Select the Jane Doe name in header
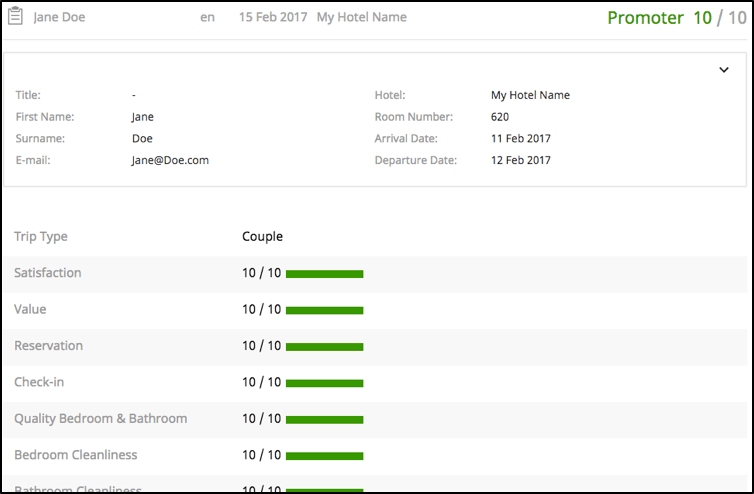This screenshot has height=494, width=754. tap(59, 18)
